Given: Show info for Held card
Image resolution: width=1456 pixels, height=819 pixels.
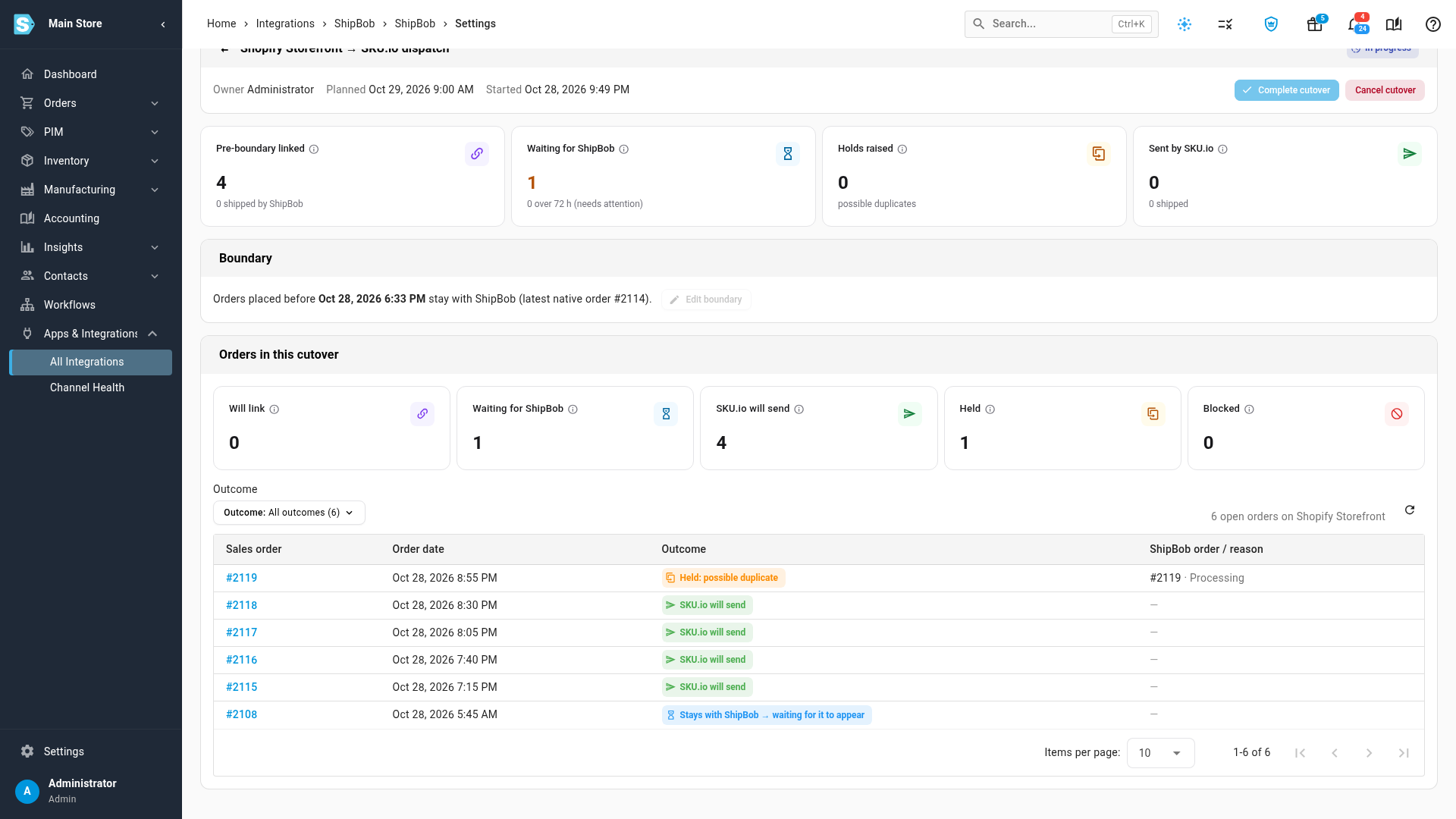Looking at the screenshot, I should (x=990, y=409).
